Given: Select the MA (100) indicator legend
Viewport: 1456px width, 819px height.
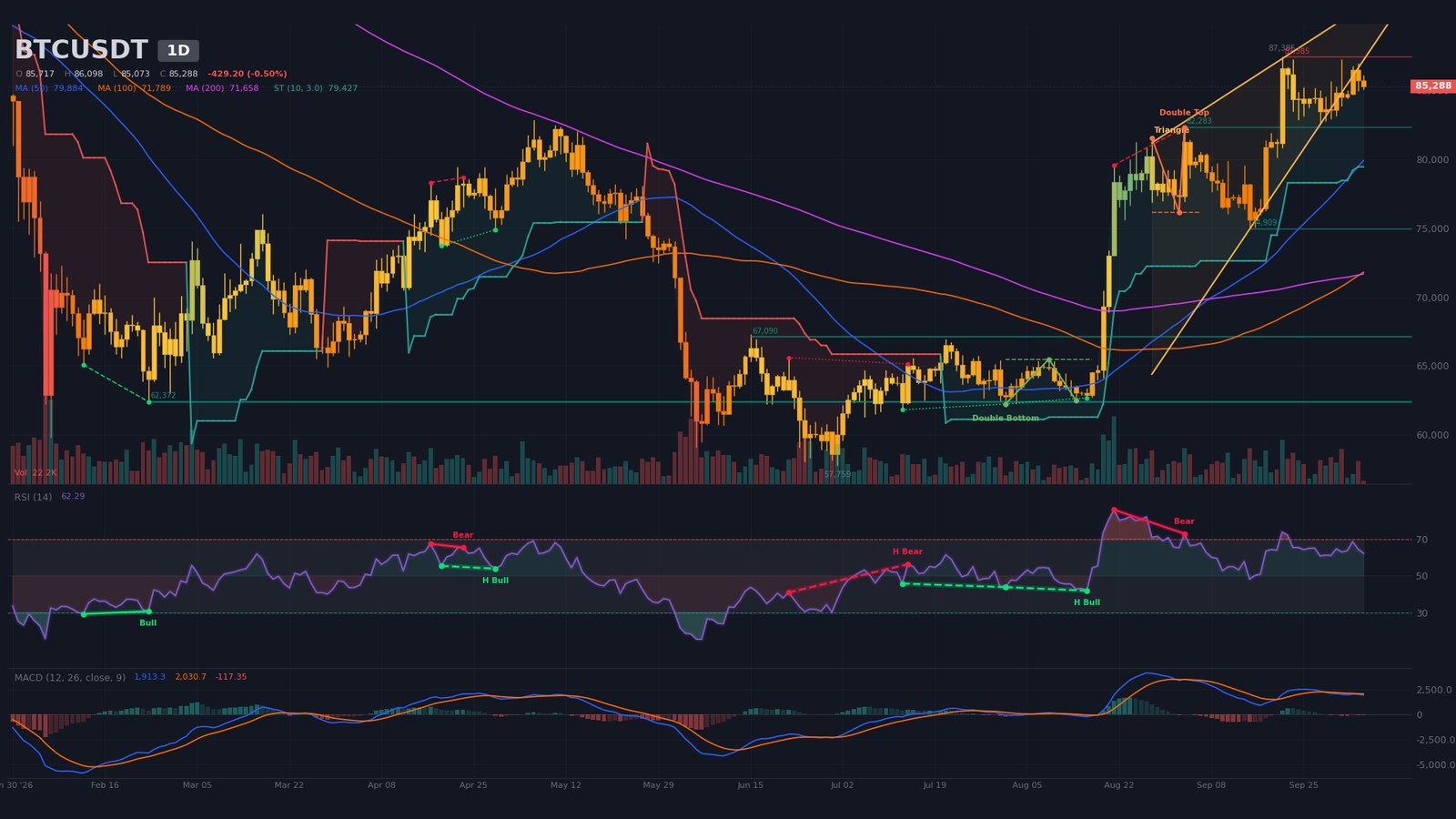Looking at the screenshot, I should 135,88.
